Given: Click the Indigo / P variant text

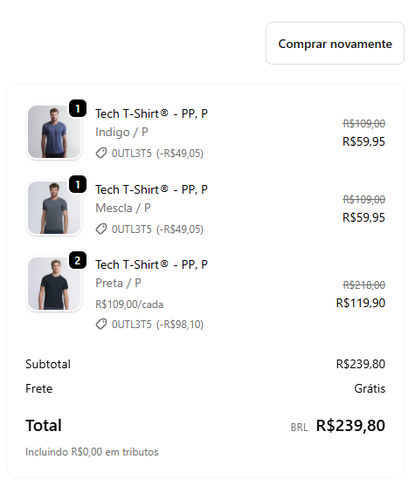Looking at the screenshot, I should click(122, 132).
